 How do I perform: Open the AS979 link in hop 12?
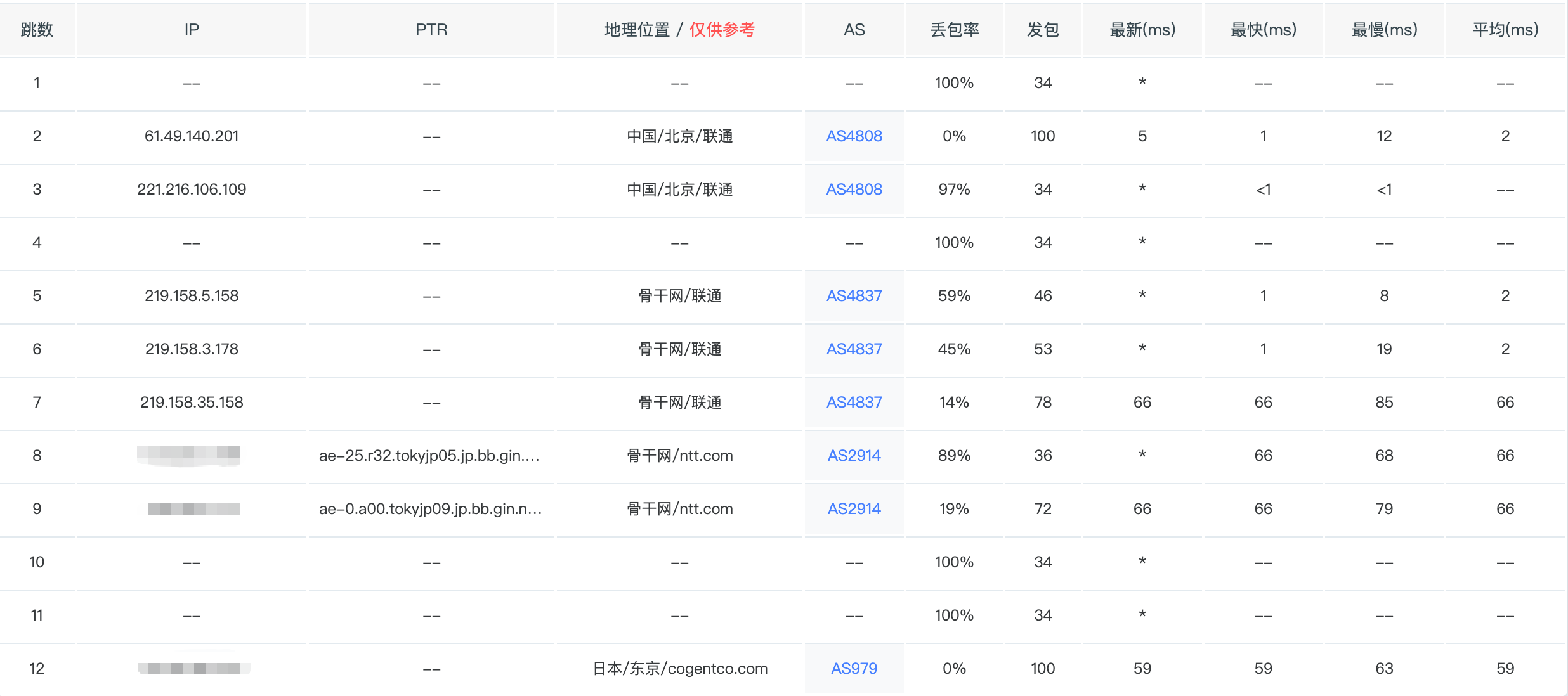click(854, 669)
